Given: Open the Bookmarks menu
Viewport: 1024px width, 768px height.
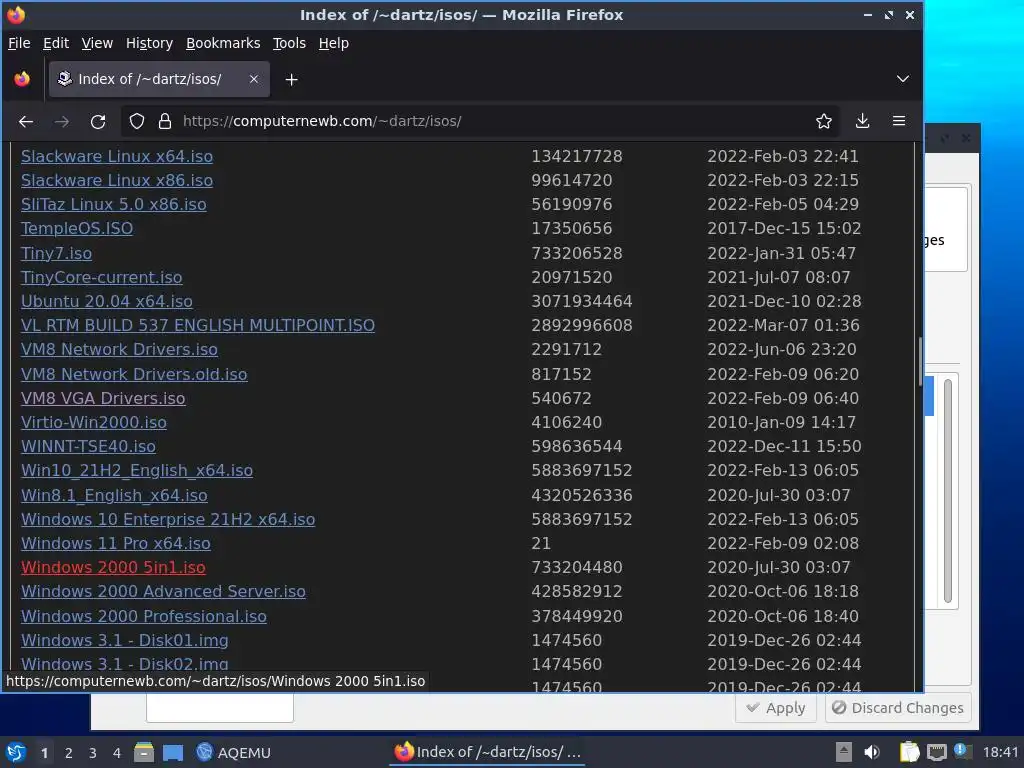Looking at the screenshot, I should pyautogui.click(x=223, y=43).
